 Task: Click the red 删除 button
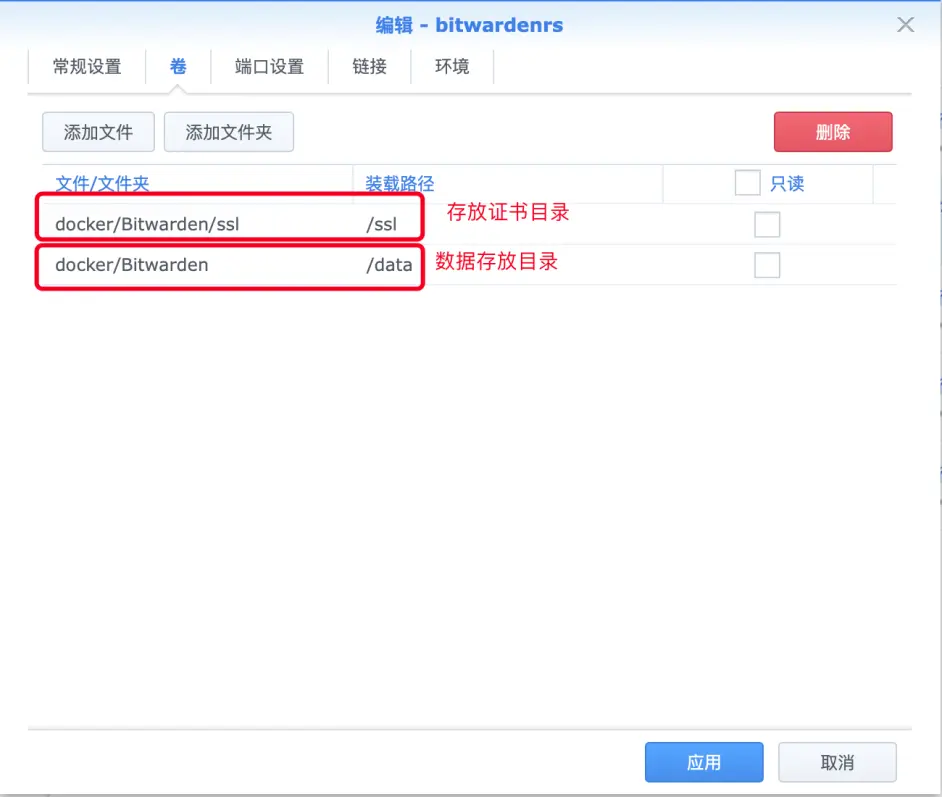point(833,132)
